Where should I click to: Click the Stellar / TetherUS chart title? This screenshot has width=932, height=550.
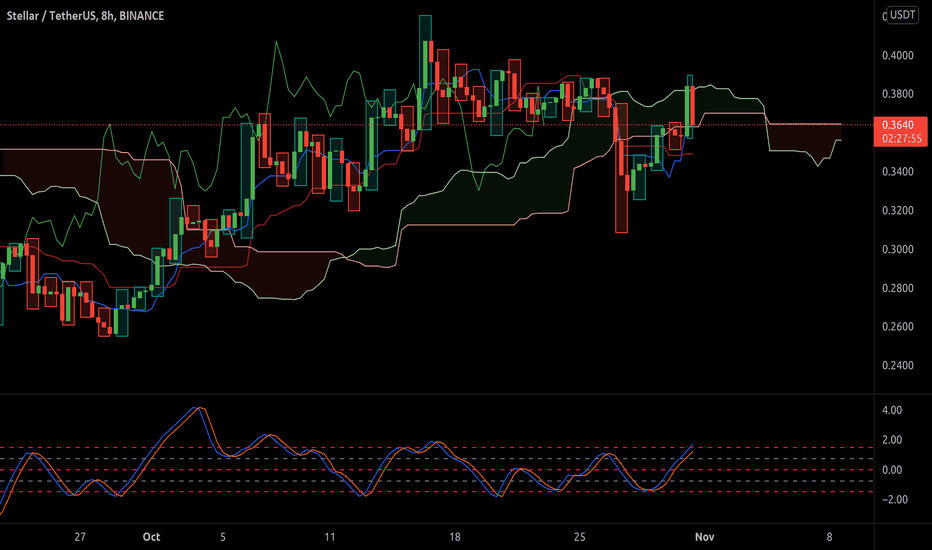point(85,16)
